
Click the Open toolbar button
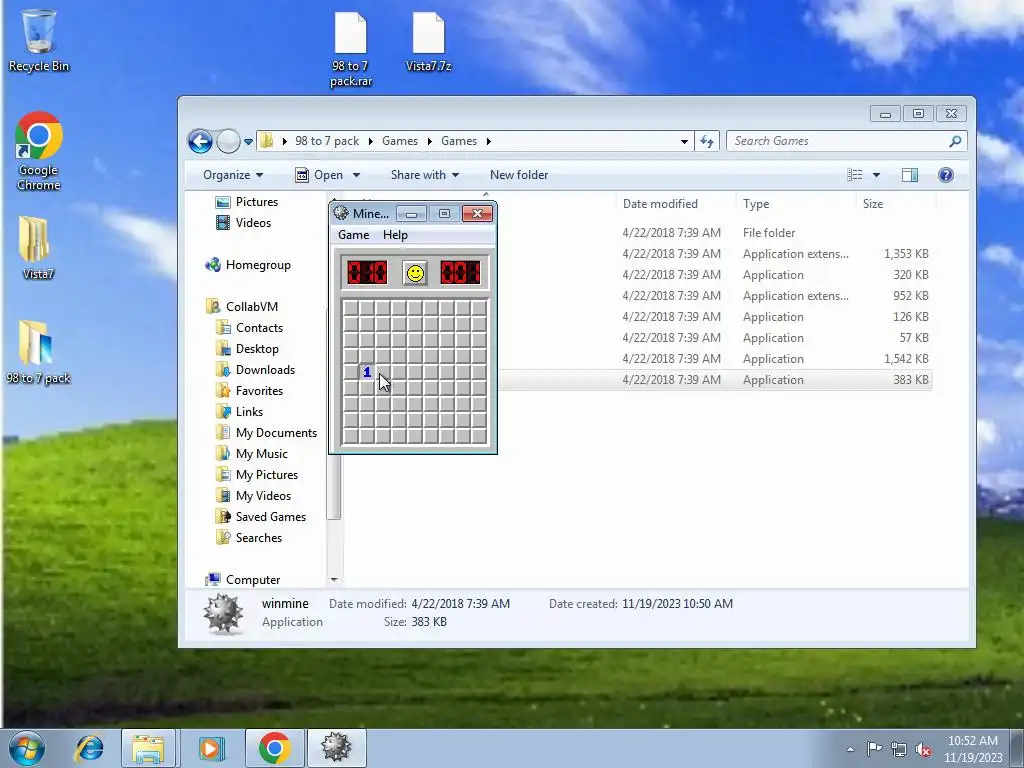tap(319, 175)
